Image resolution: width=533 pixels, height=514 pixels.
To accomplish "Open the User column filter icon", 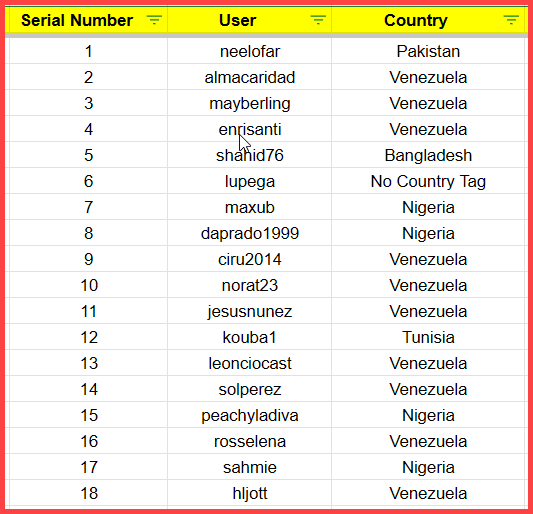I will pyautogui.click(x=318, y=20).
